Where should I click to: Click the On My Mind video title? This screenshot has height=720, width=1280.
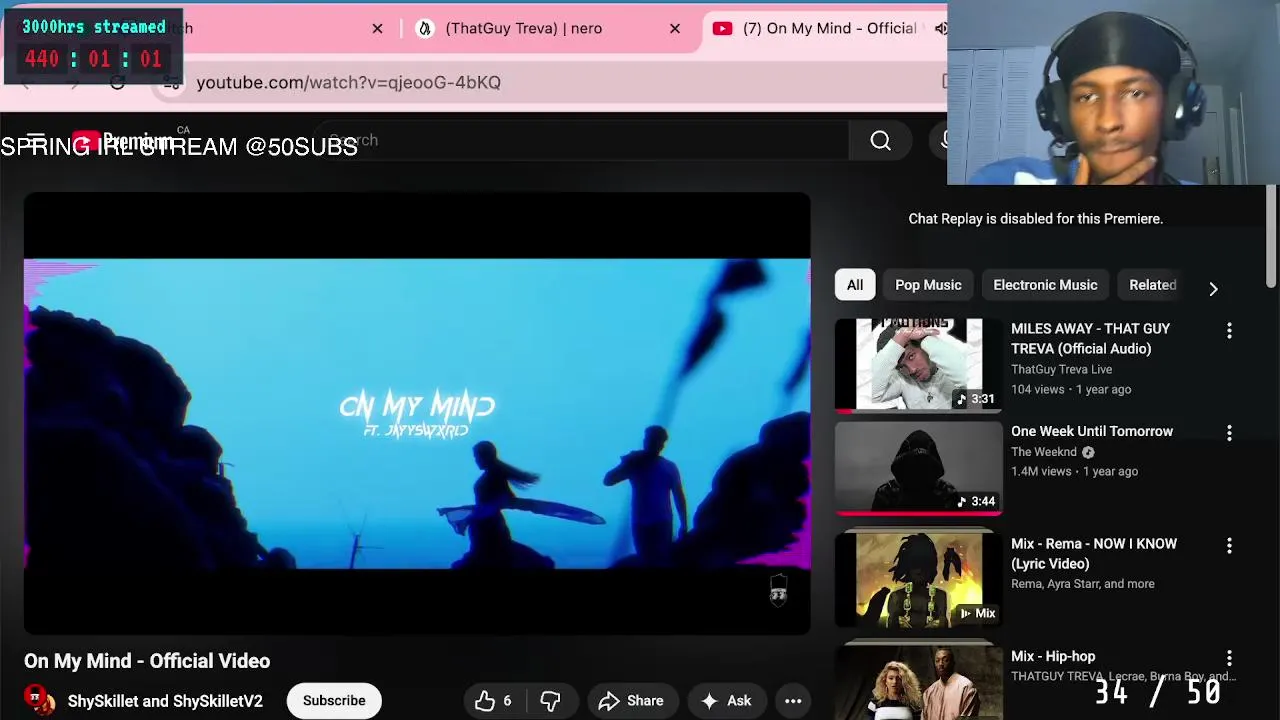coord(147,661)
